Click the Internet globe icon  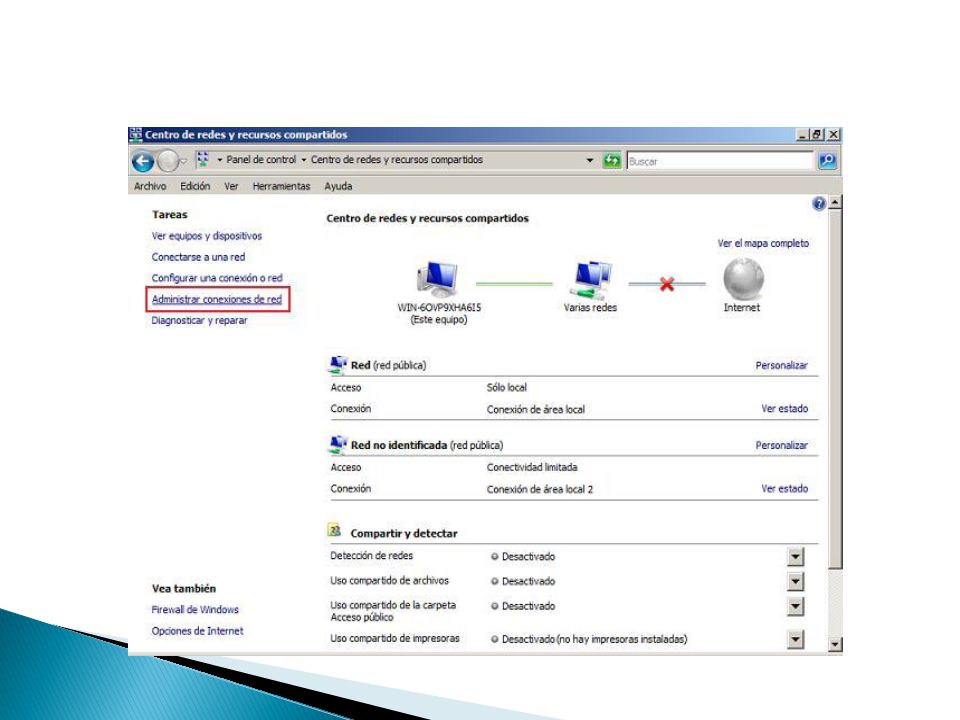pyautogui.click(x=743, y=279)
